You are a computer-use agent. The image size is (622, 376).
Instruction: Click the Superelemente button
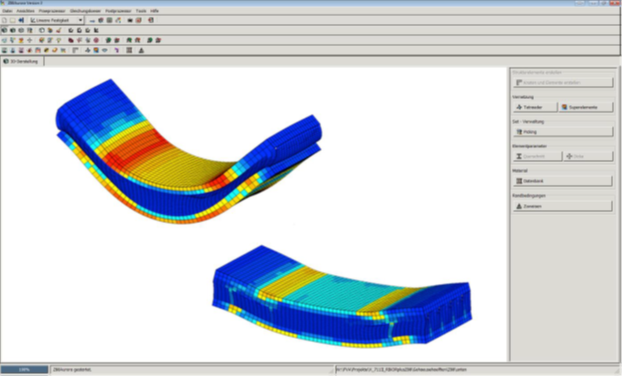tap(586, 107)
